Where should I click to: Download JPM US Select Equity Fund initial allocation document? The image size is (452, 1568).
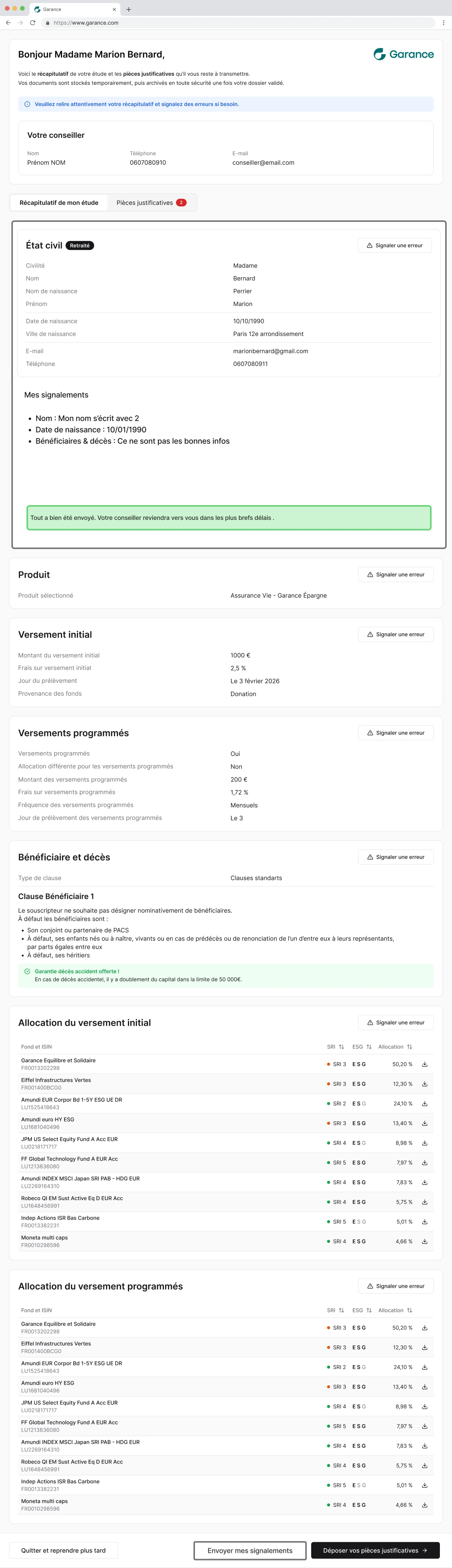[425, 1142]
